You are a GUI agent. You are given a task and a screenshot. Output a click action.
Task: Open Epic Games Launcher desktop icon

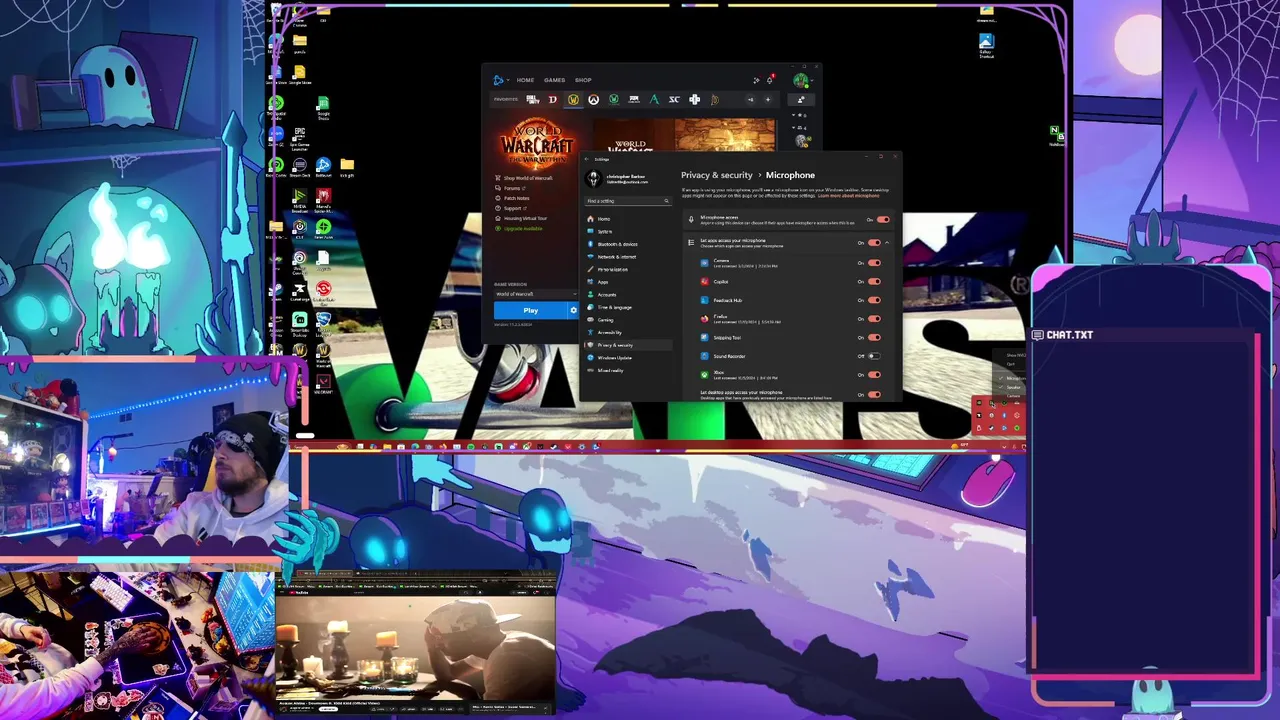click(299, 136)
